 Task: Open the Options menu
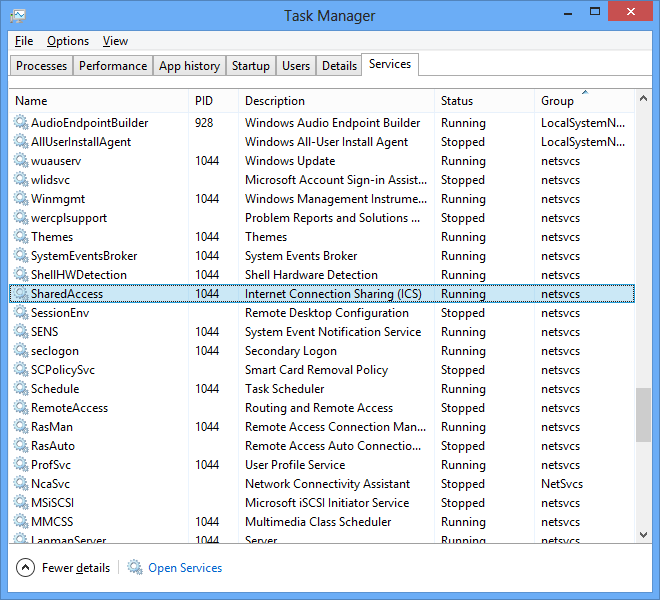[68, 41]
